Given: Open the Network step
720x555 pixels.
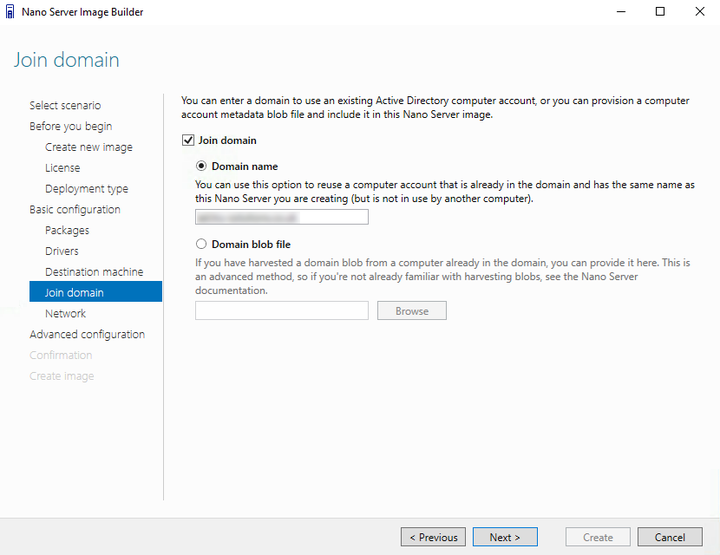Looking at the screenshot, I should click(x=65, y=314).
